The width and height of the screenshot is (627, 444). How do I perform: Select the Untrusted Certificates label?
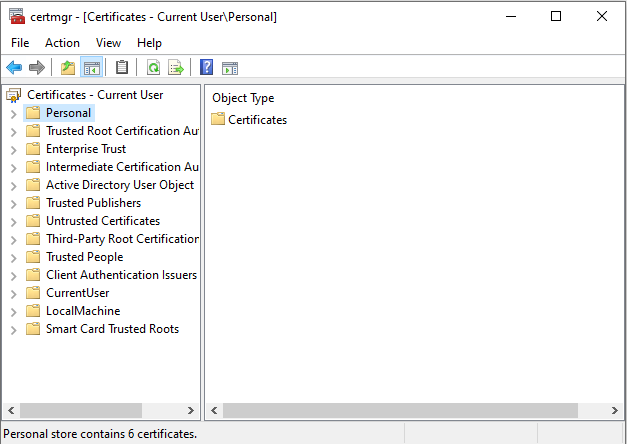pos(103,221)
